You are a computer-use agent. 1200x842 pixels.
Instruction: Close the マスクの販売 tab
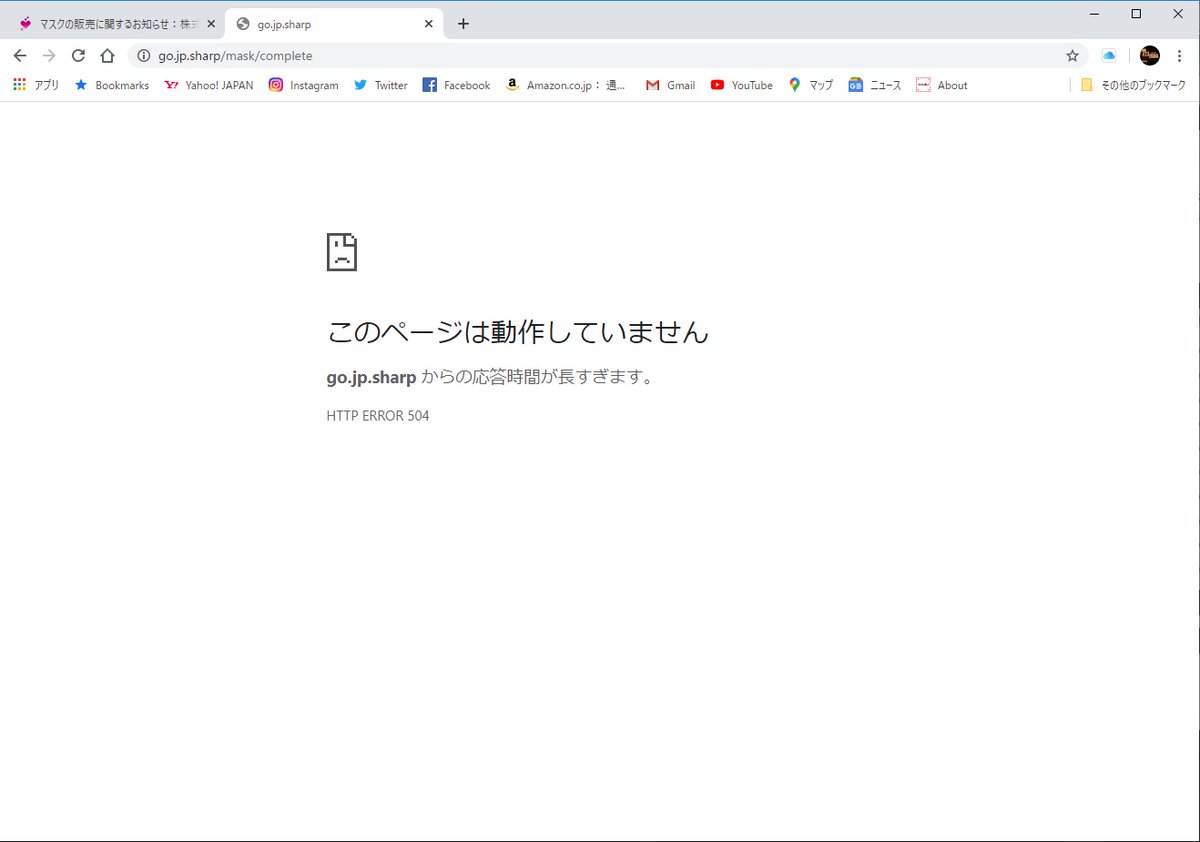[x=211, y=24]
